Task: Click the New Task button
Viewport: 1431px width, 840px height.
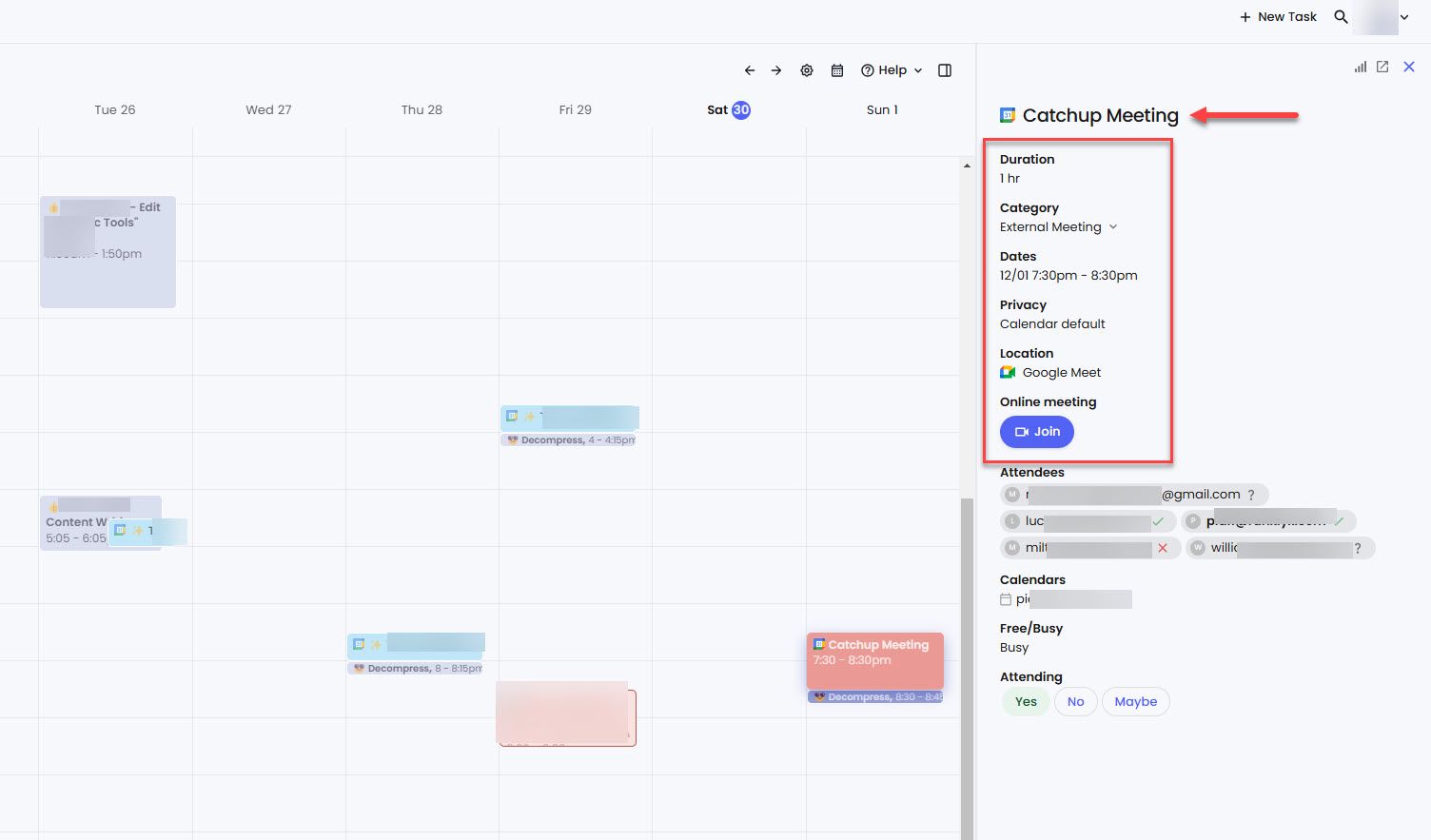Action: (1278, 16)
